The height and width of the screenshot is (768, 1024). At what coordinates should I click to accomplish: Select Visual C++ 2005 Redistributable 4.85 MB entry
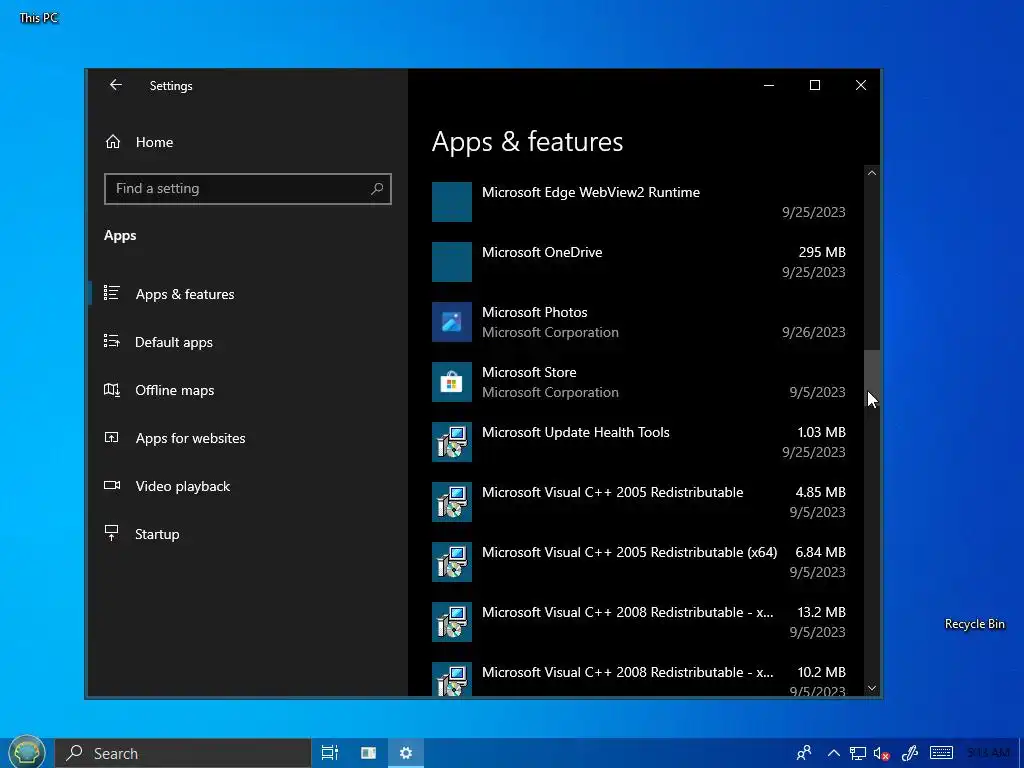638,502
